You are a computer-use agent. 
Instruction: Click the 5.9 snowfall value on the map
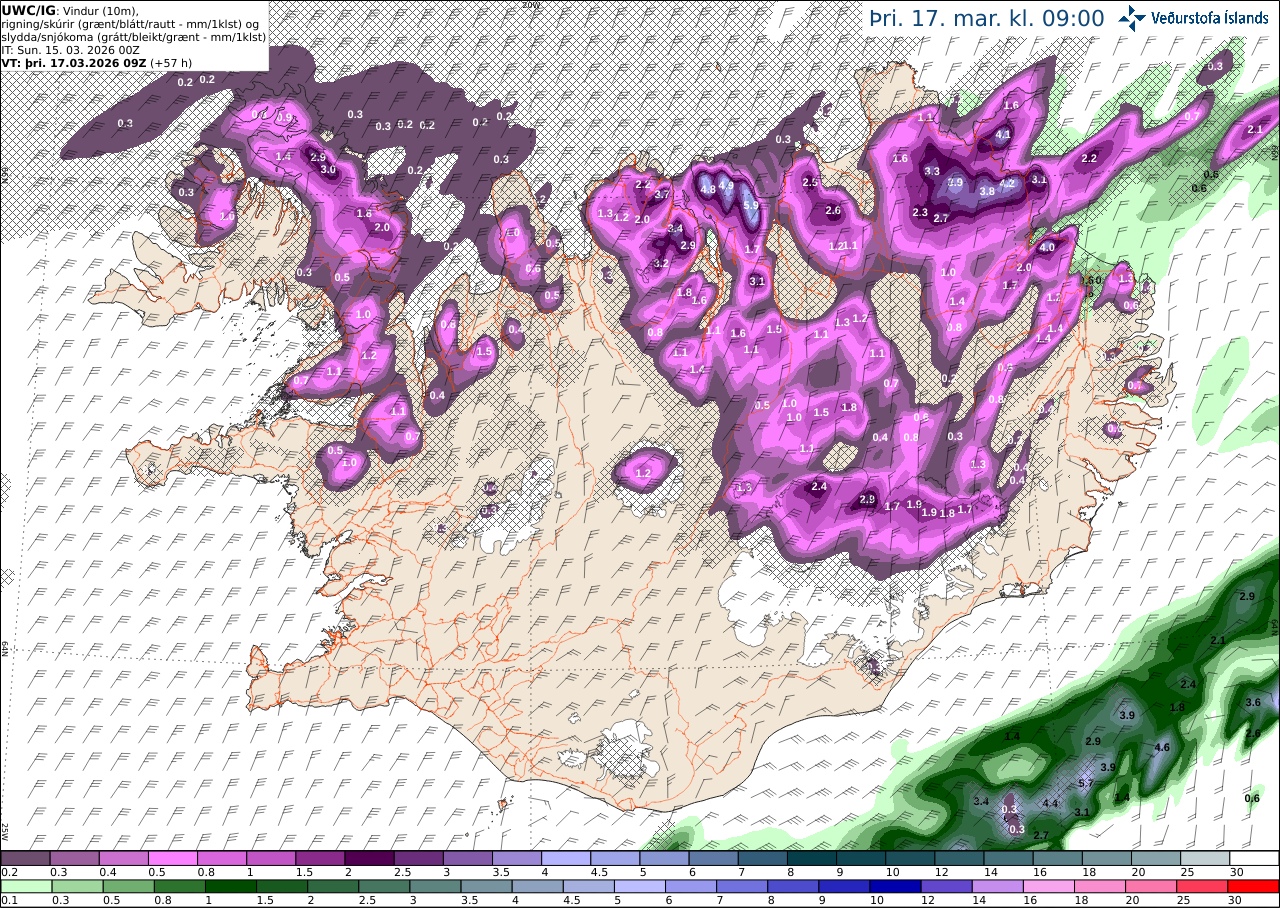(x=752, y=205)
